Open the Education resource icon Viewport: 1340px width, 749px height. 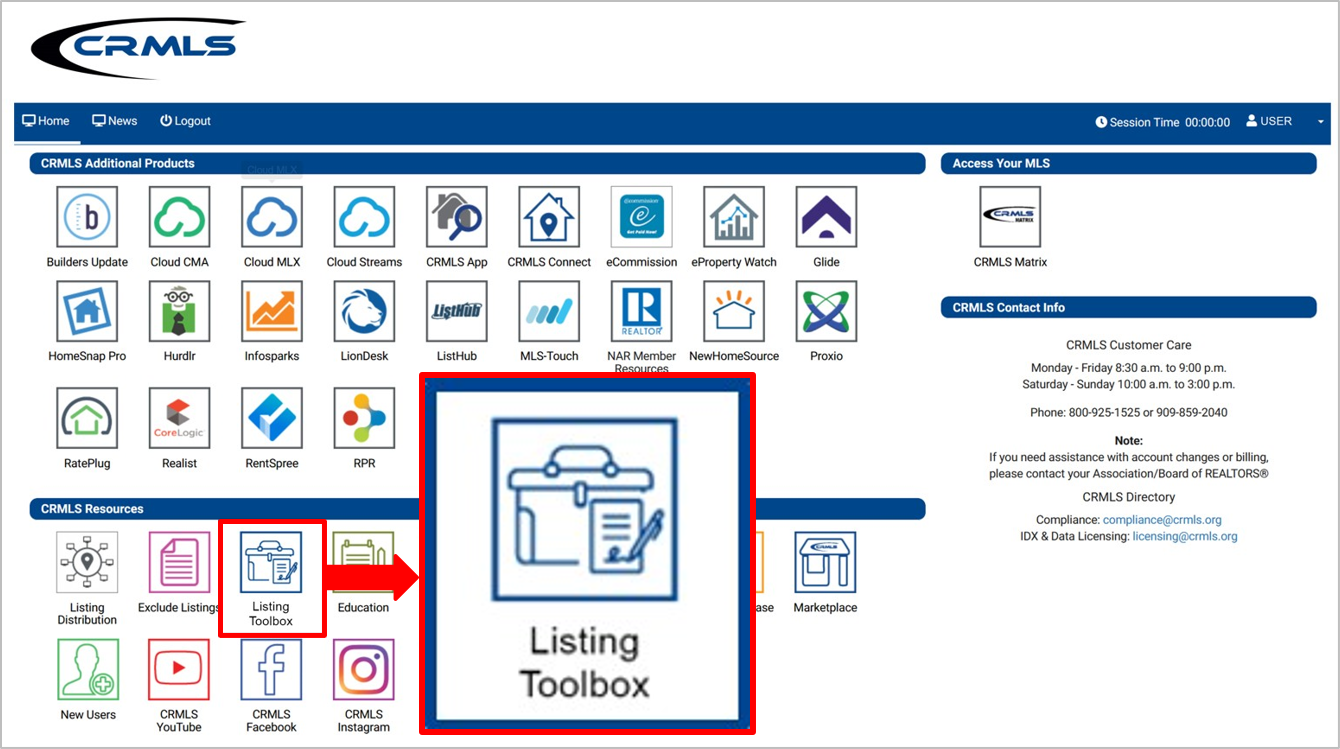point(364,562)
